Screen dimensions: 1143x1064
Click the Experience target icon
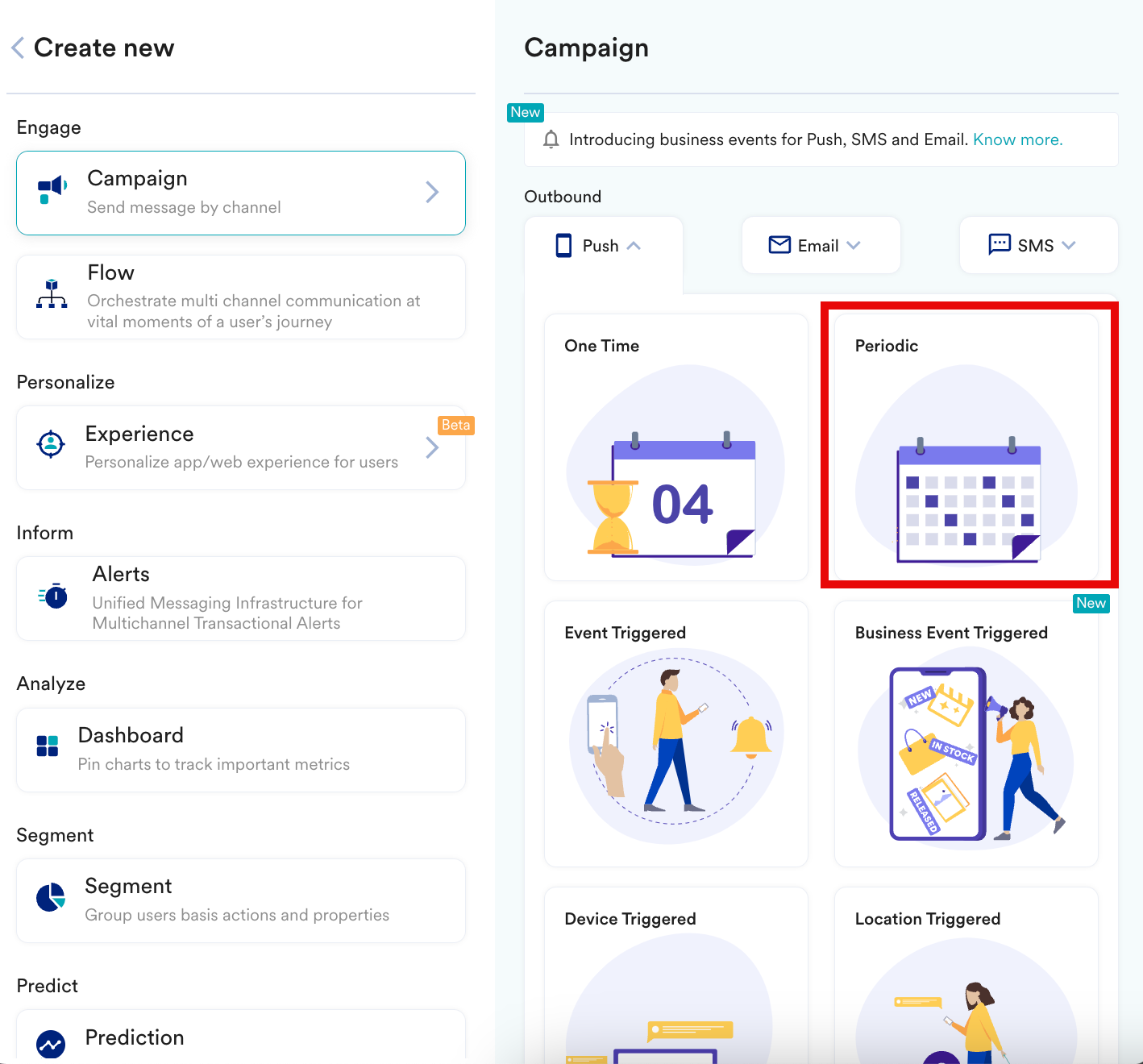[51, 443]
